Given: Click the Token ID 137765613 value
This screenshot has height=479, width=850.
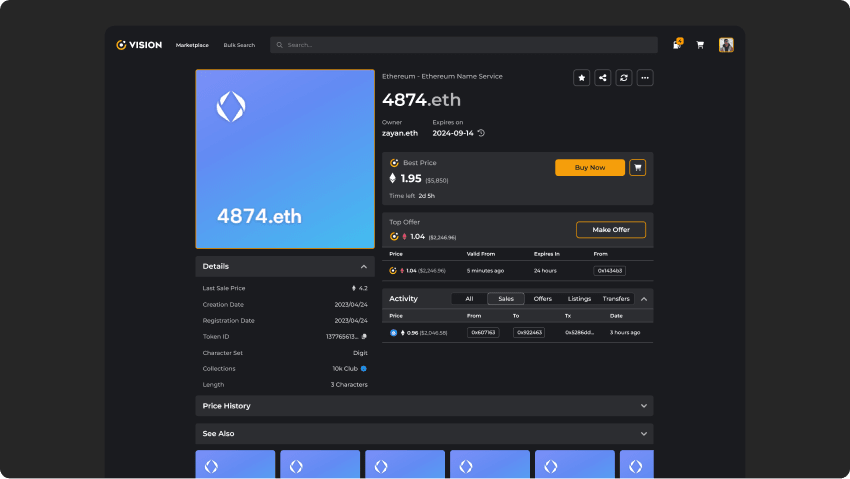Looking at the screenshot, I should (x=342, y=336).
